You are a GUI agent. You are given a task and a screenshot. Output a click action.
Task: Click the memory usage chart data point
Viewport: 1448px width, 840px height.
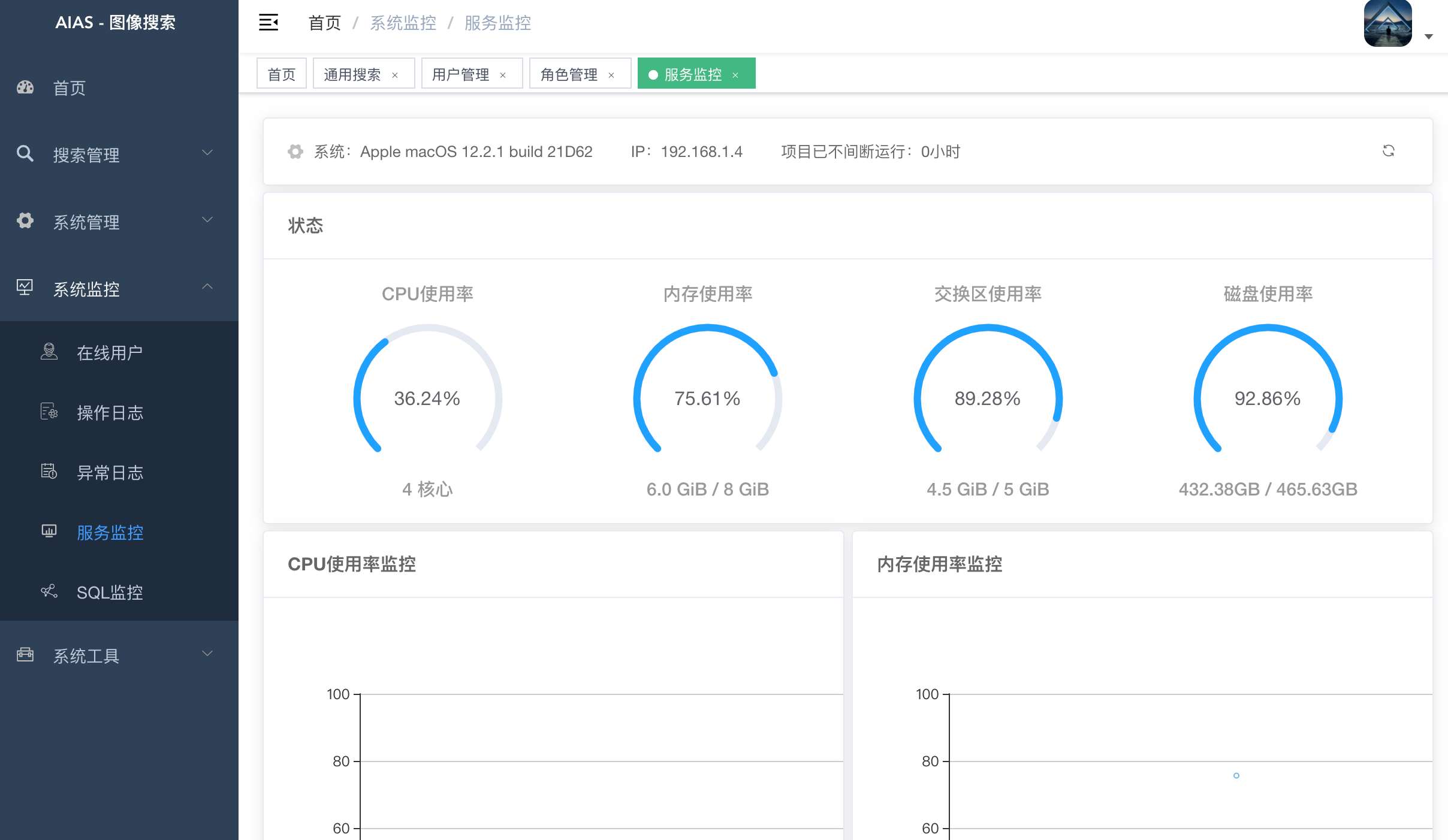(1236, 776)
